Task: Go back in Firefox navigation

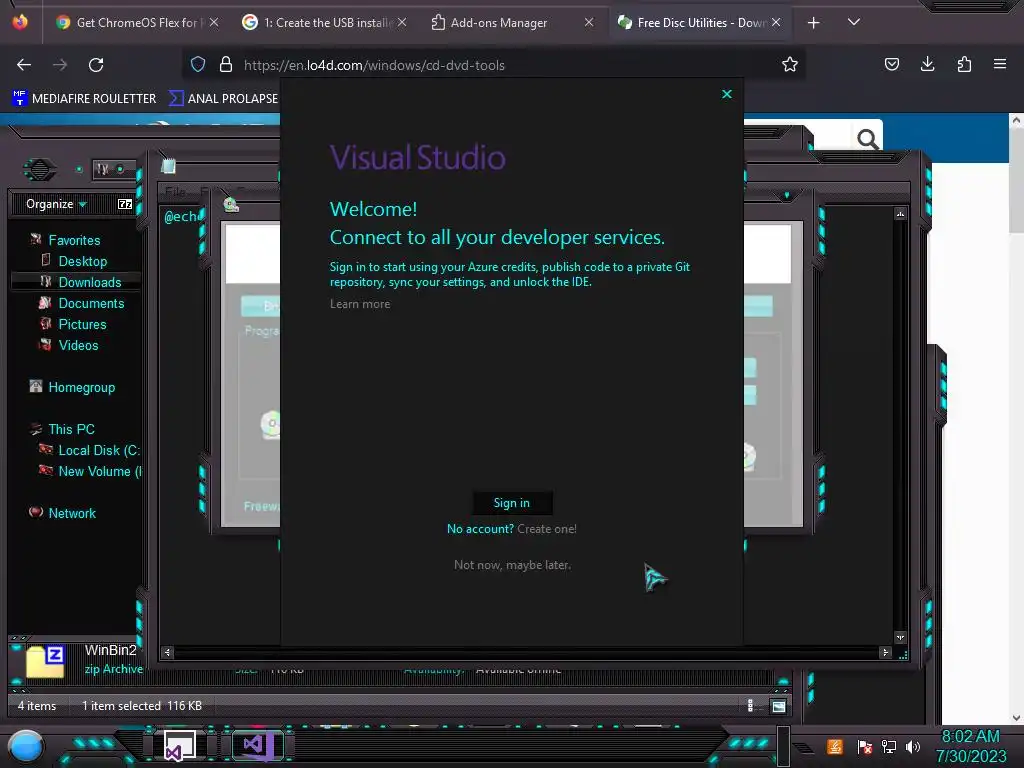Action: point(24,65)
